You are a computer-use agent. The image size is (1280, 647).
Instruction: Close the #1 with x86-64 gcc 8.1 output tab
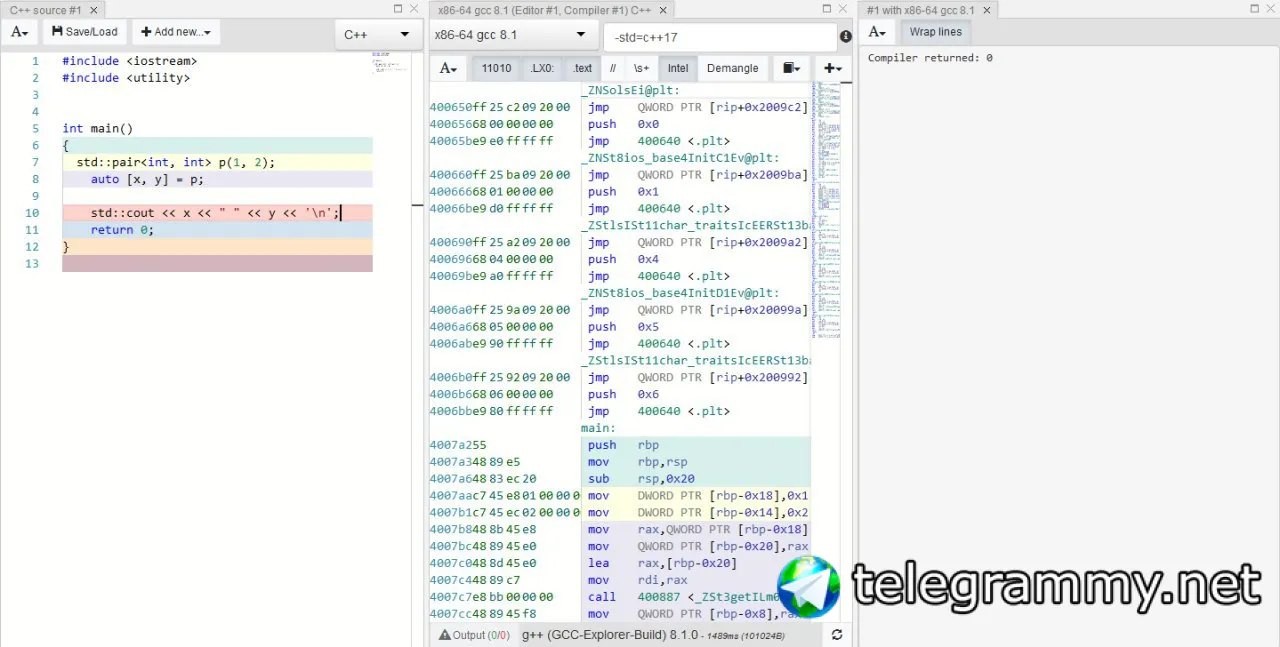[986, 10]
